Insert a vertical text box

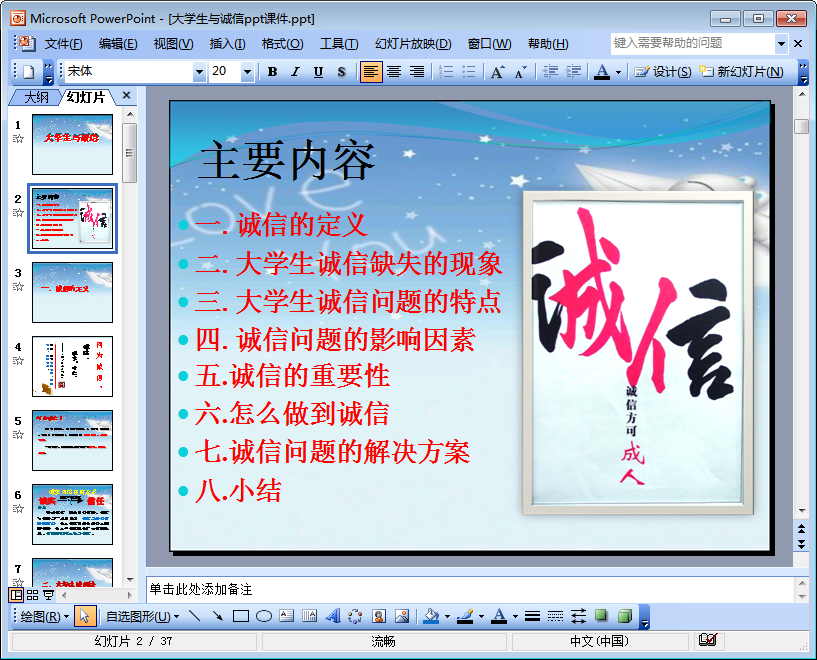(310, 617)
